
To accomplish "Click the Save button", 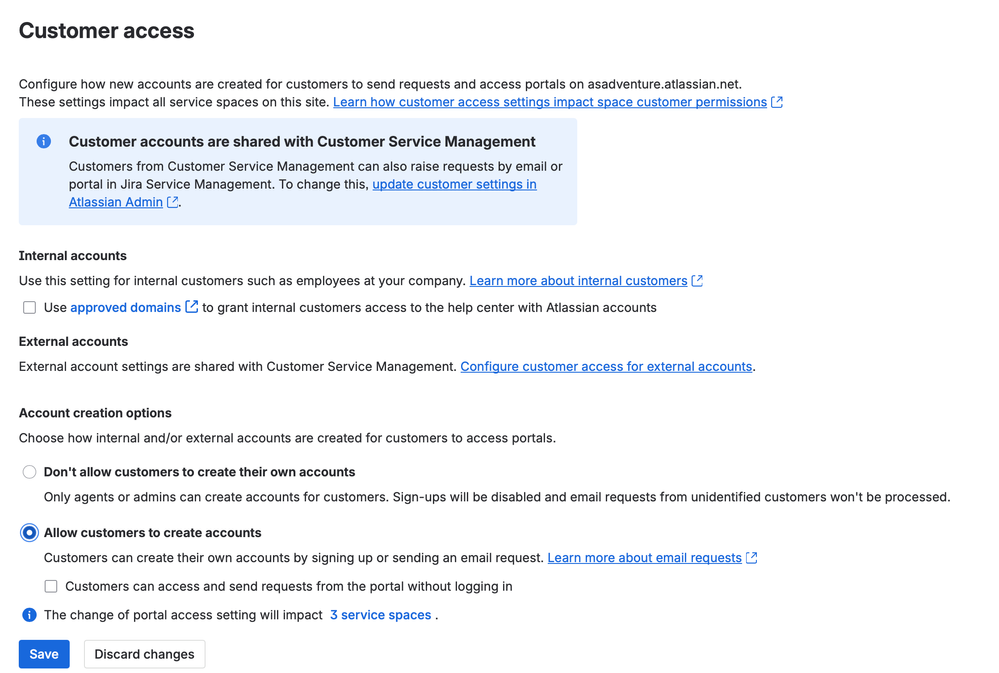I will [44, 654].
